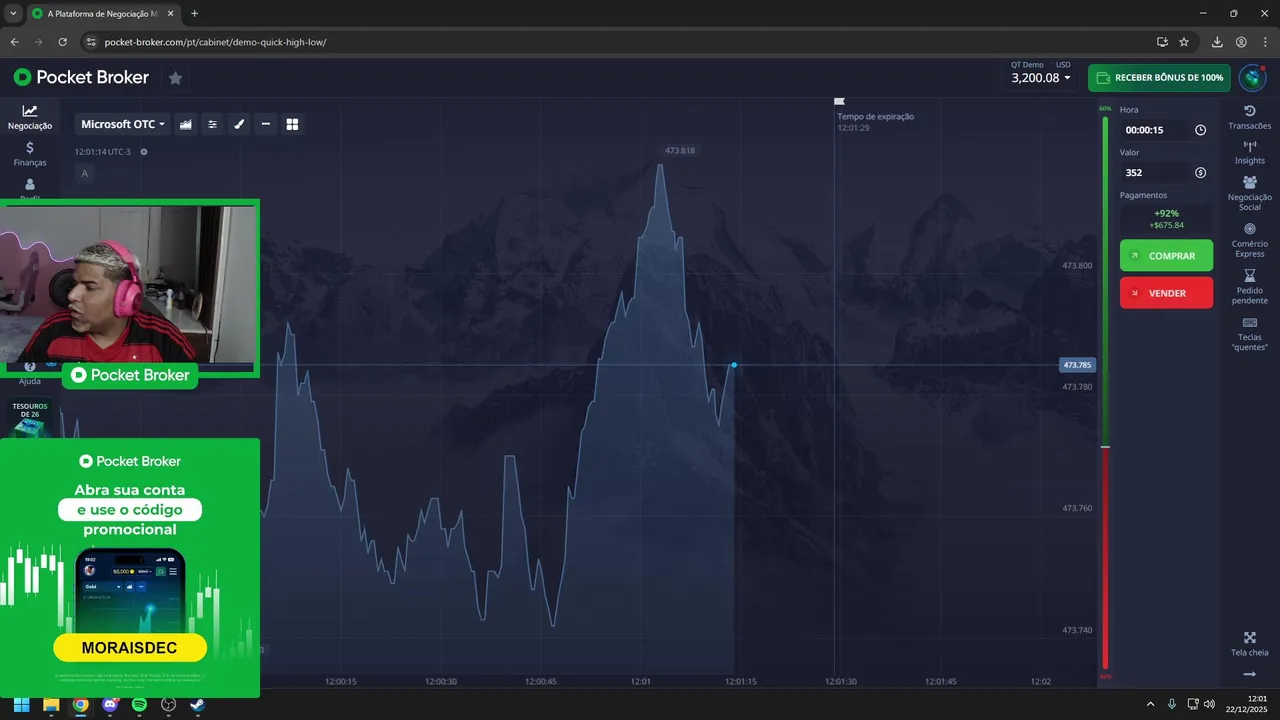Image resolution: width=1280 pixels, height=720 pixels.
Task: Collapse right sidebar with the arrow
Action: (1249, 675)
